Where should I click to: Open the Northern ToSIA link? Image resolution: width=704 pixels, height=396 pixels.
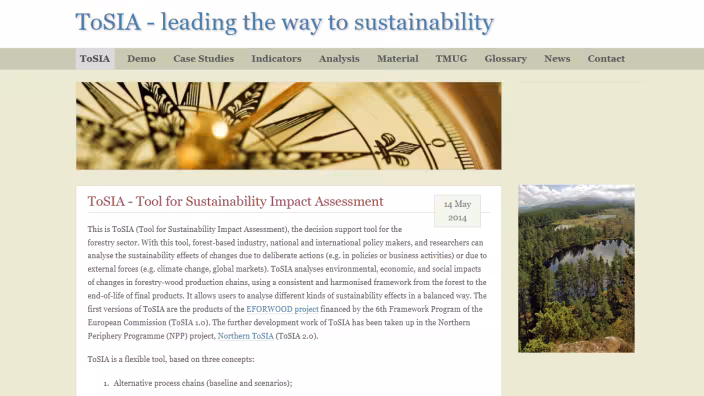coord(245,336)
